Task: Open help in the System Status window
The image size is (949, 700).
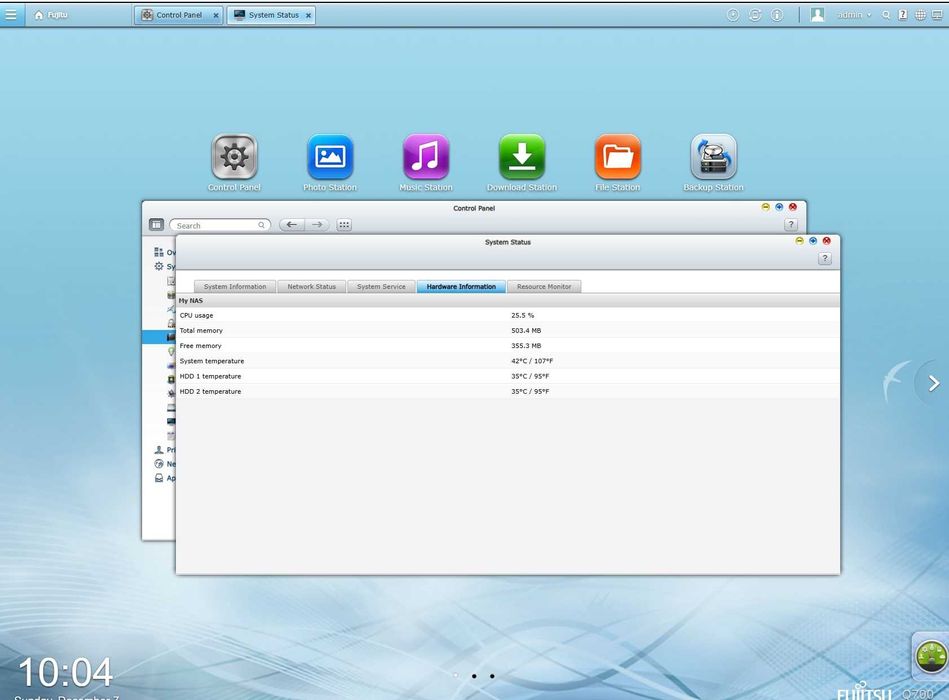Action: click(x=824, y=258)
